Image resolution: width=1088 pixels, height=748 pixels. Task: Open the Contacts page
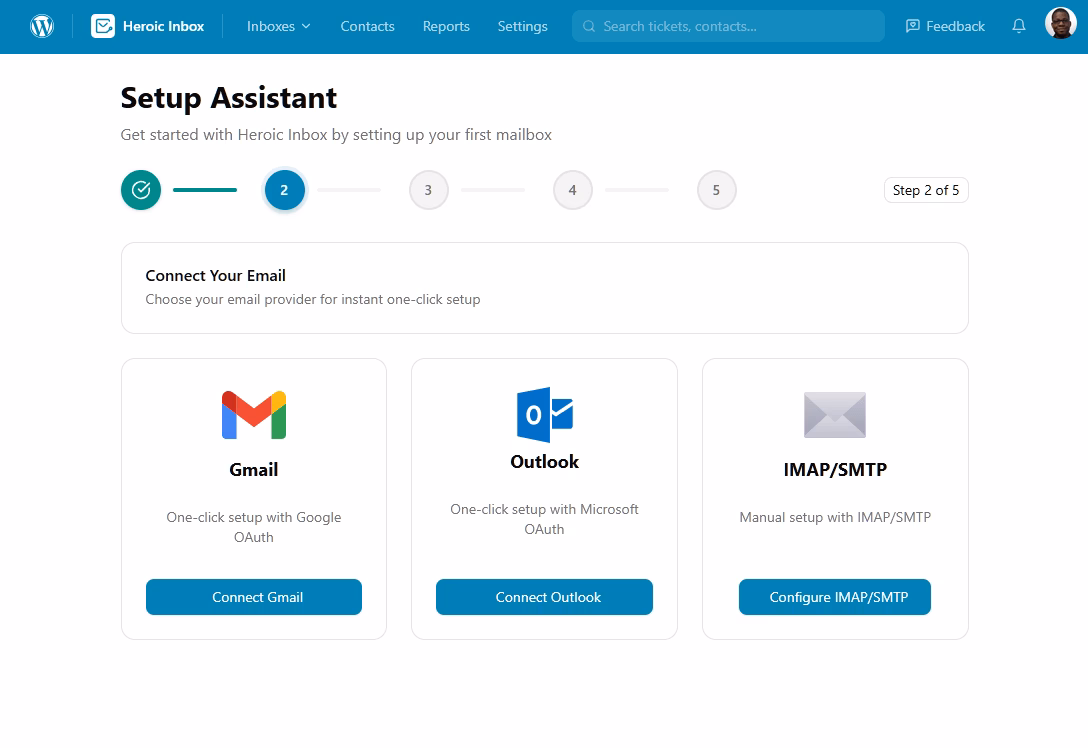point(367,26)
